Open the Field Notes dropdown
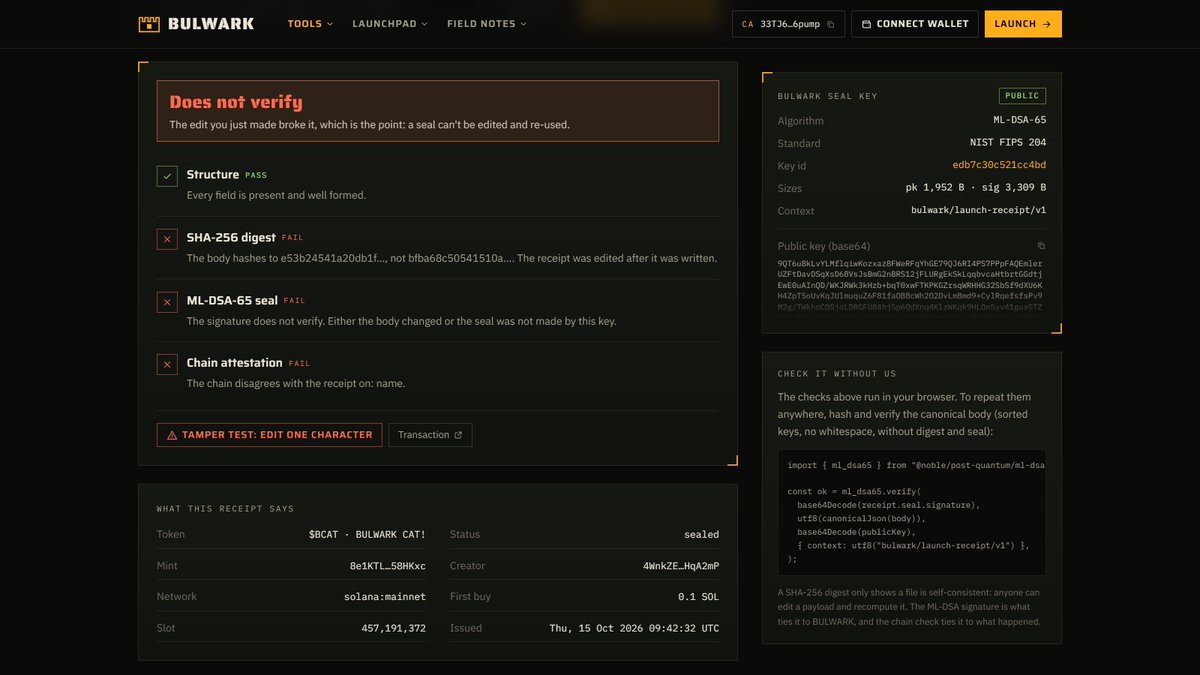The width and height of the screenshot is (1200, 675). (x=487, y=24)
